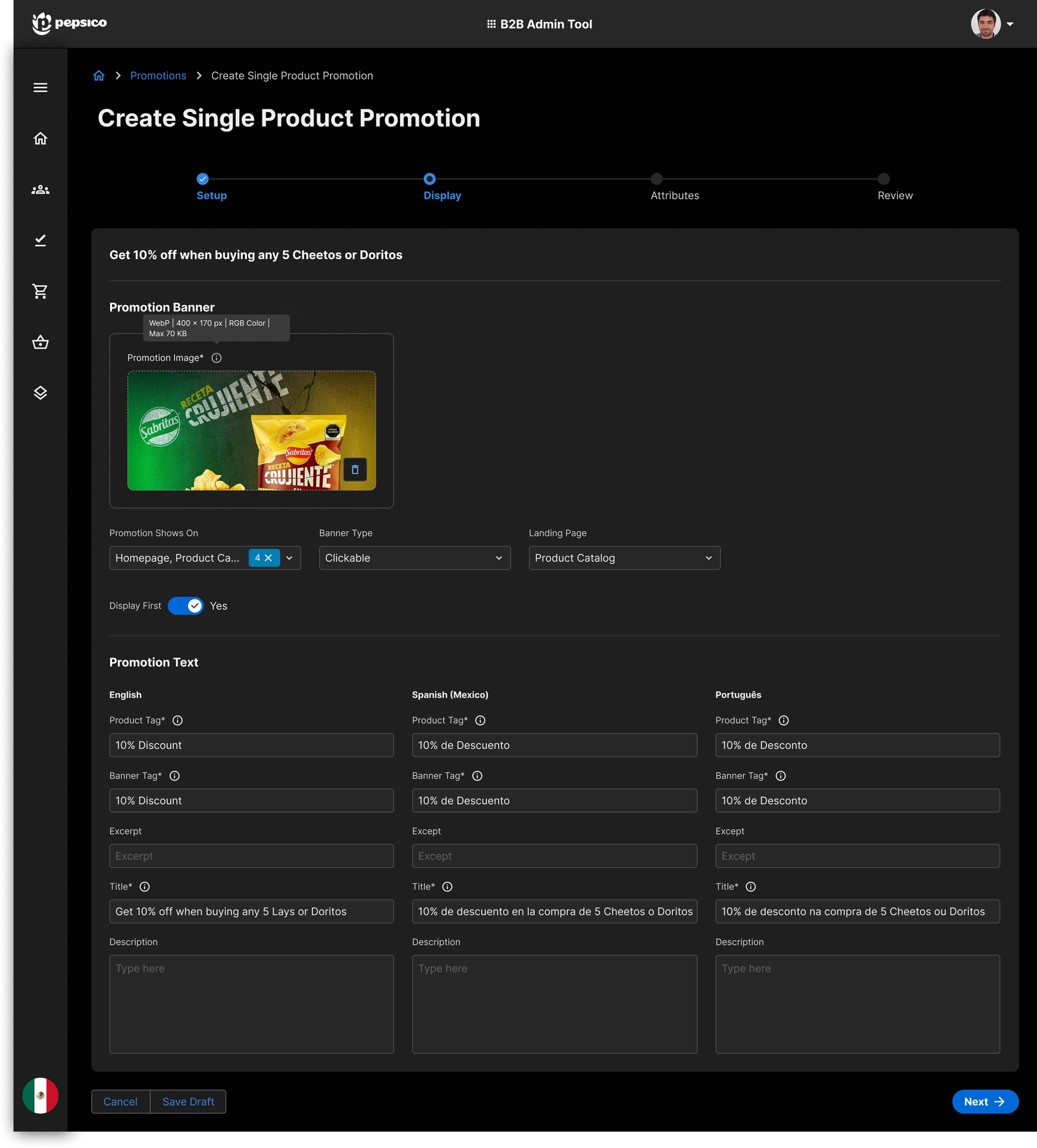Focus the Spanish Except field
This screenshot has width=1037, height=1148.
(x=555, y=856)
